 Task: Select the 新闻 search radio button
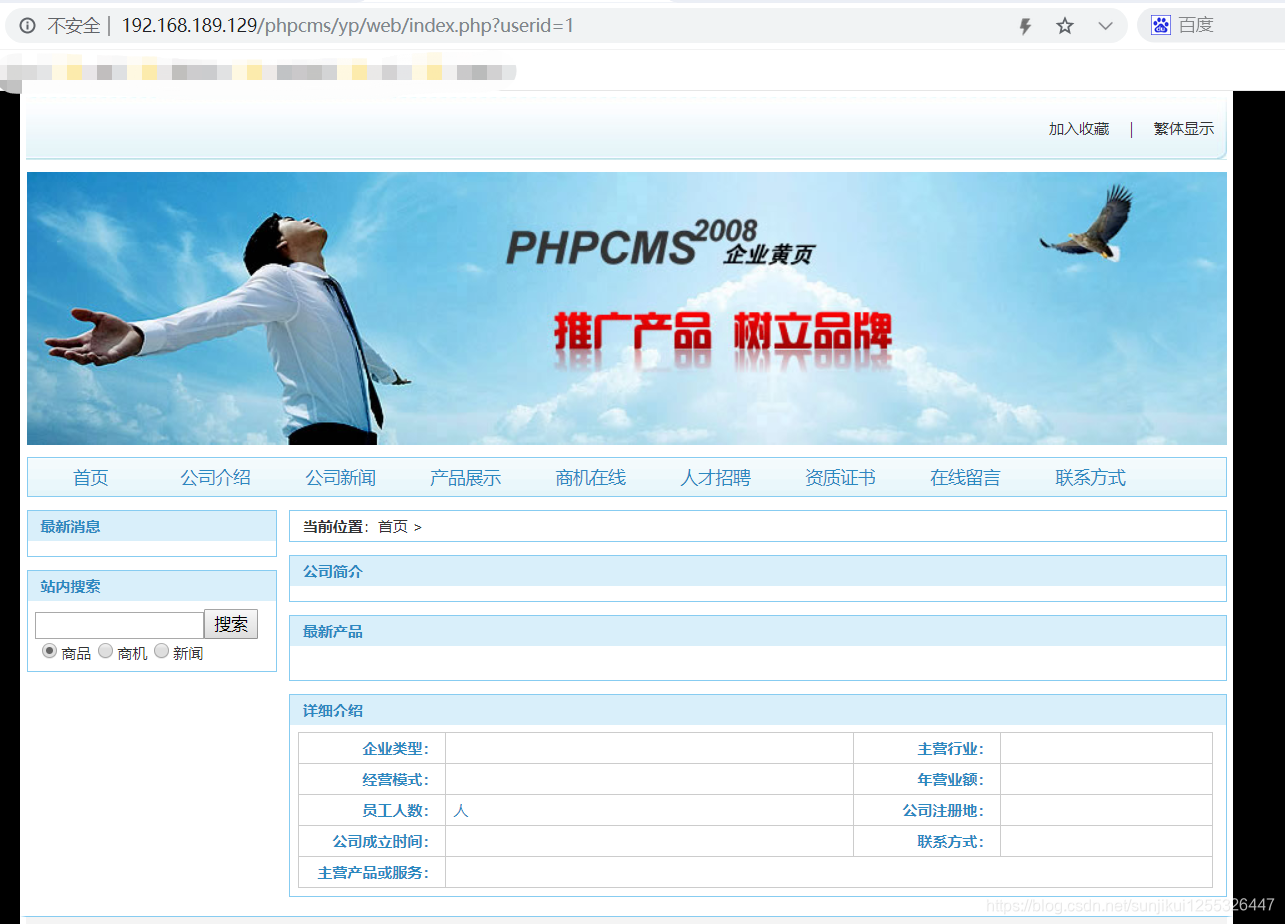161,651
